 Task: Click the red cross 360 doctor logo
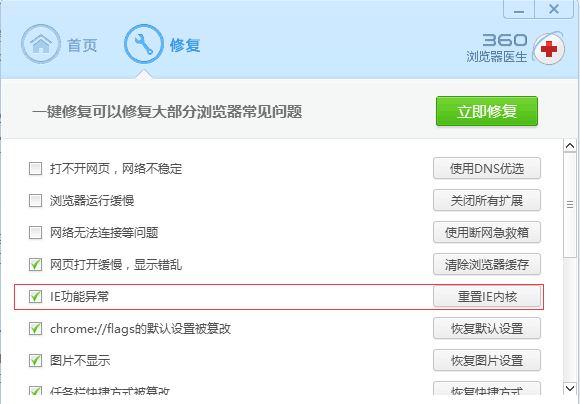(x=549, y=49)
